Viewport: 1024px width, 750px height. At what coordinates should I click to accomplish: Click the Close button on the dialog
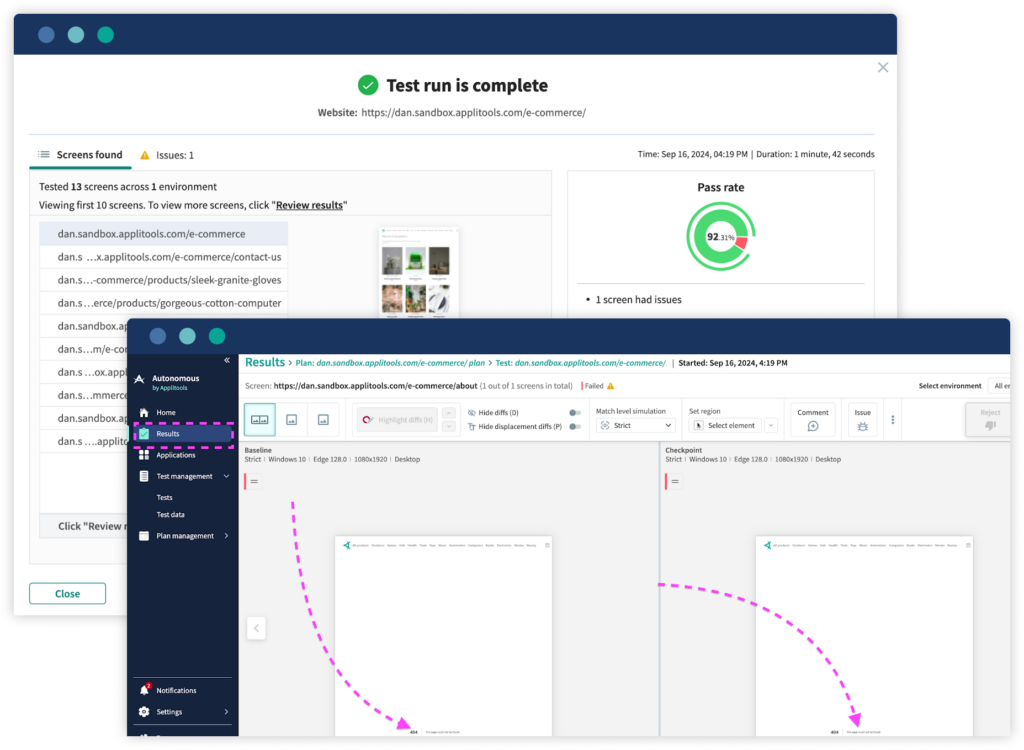click(67, 593)
